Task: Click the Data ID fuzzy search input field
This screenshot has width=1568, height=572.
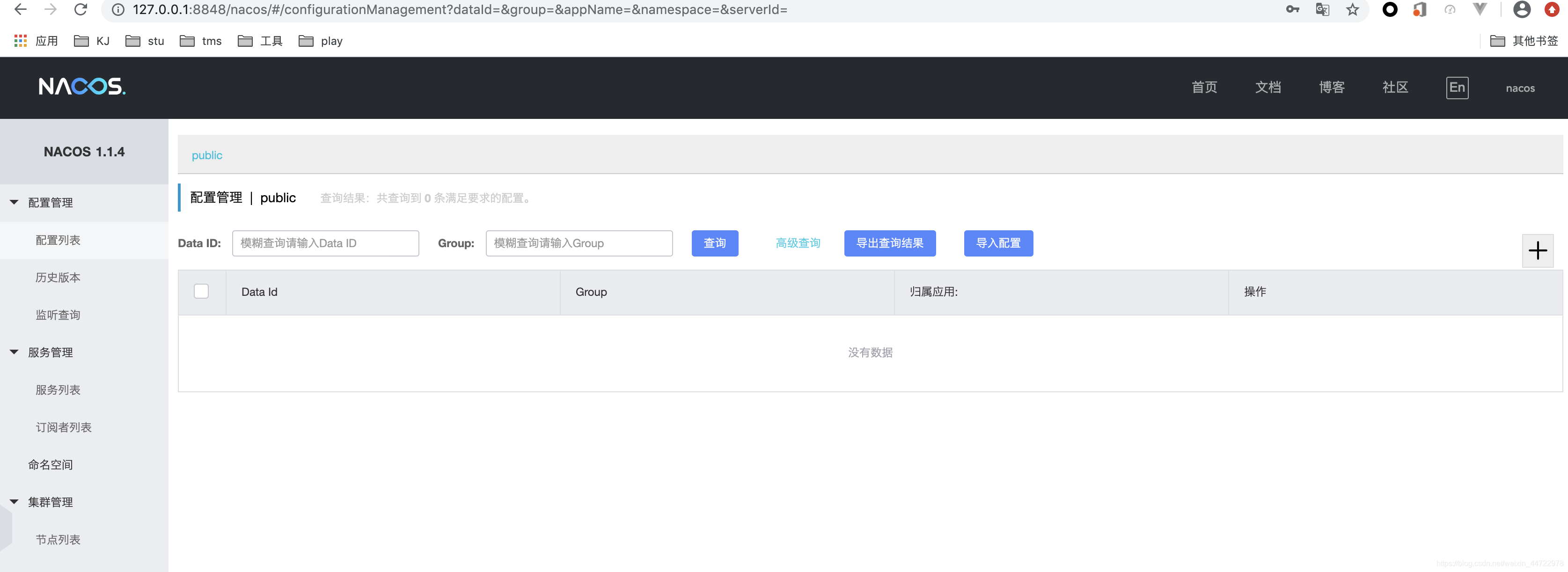Action: tap(325, 243)
